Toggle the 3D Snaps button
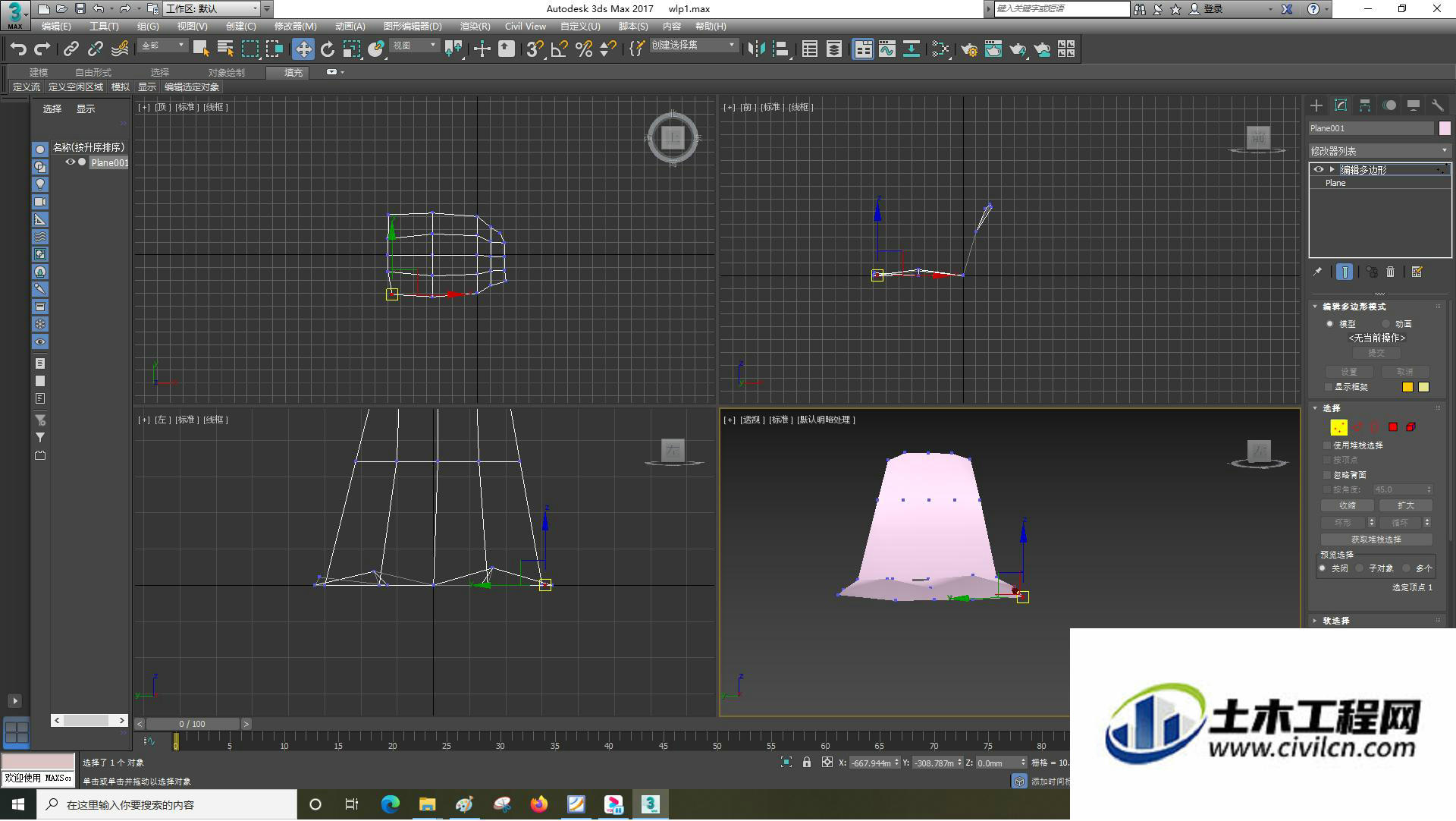Screen dimensions: 1456x821 click(535, 49)
